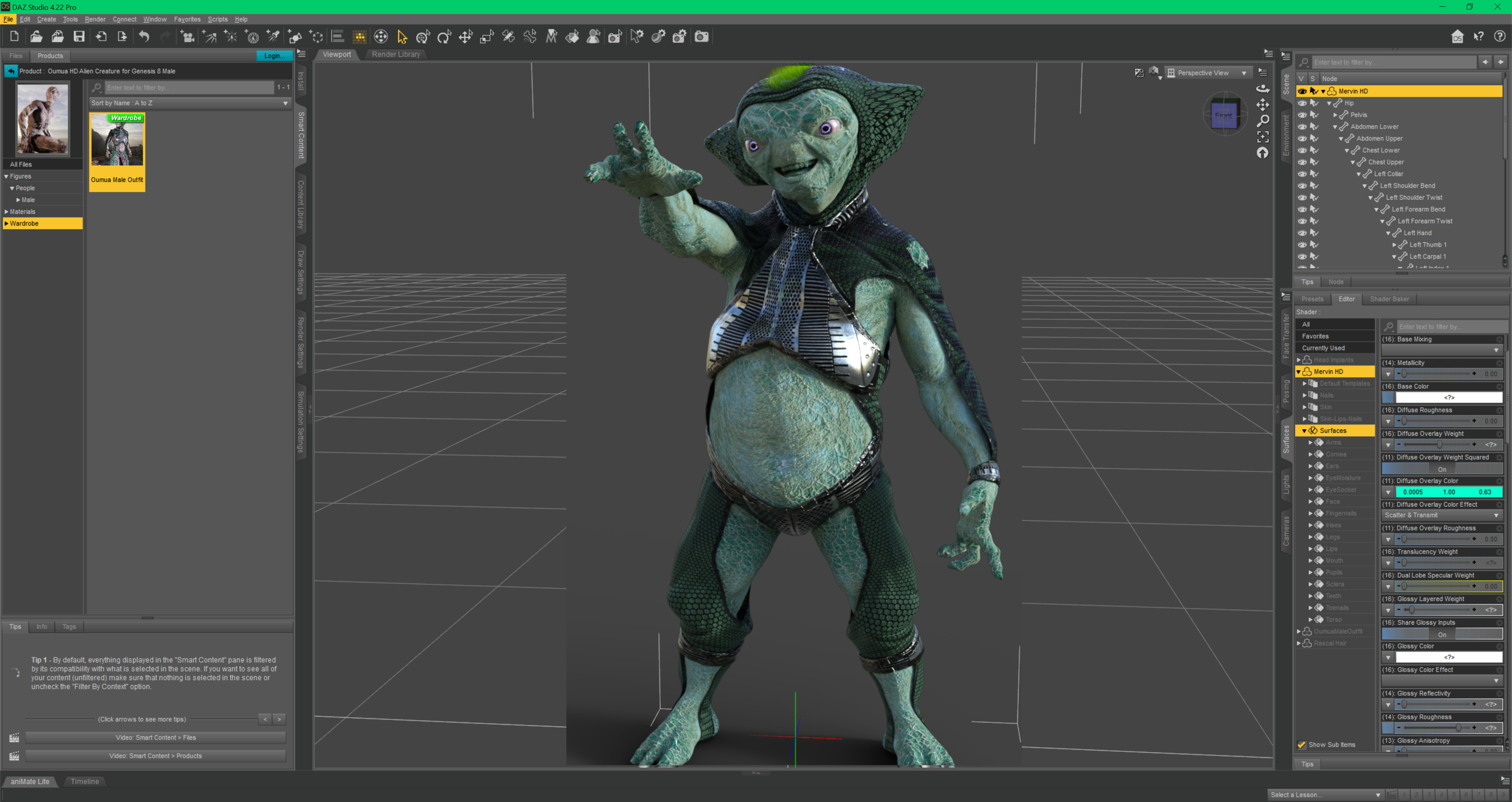Screen dimensions: 1512x802
Task: Save the scene with the floppy disk icon
Action: pyautogui.click(x=79, y=36)
